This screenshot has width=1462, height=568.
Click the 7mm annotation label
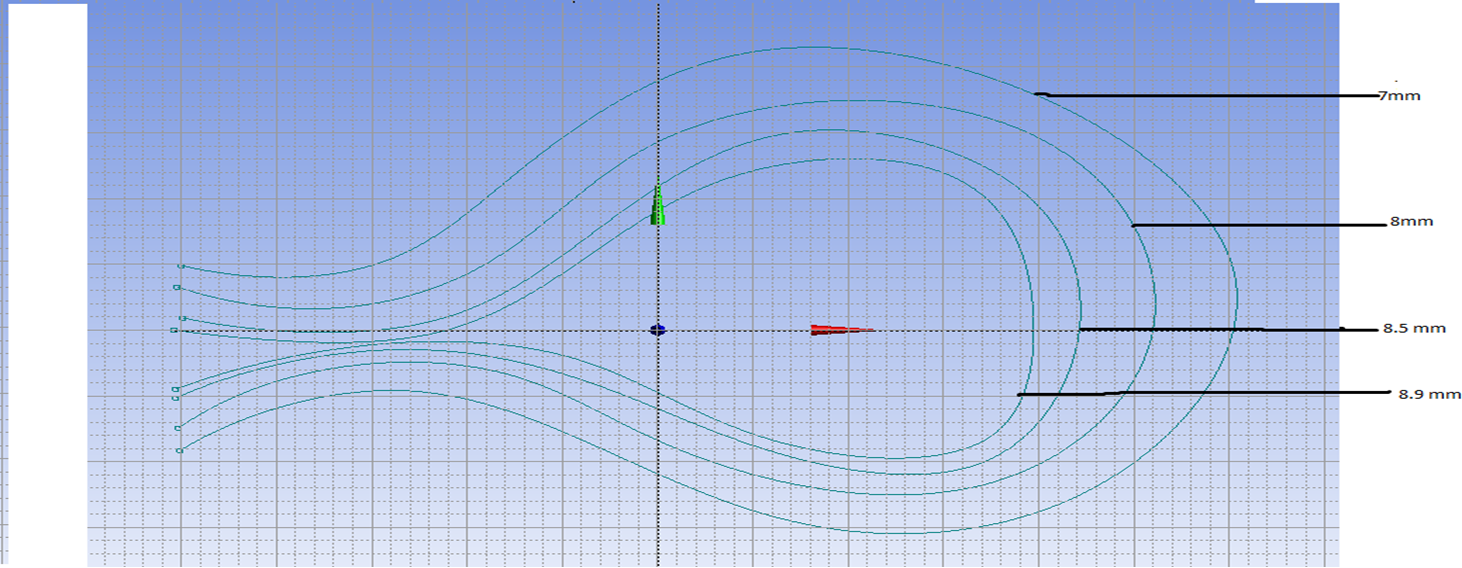(1399, 96)
